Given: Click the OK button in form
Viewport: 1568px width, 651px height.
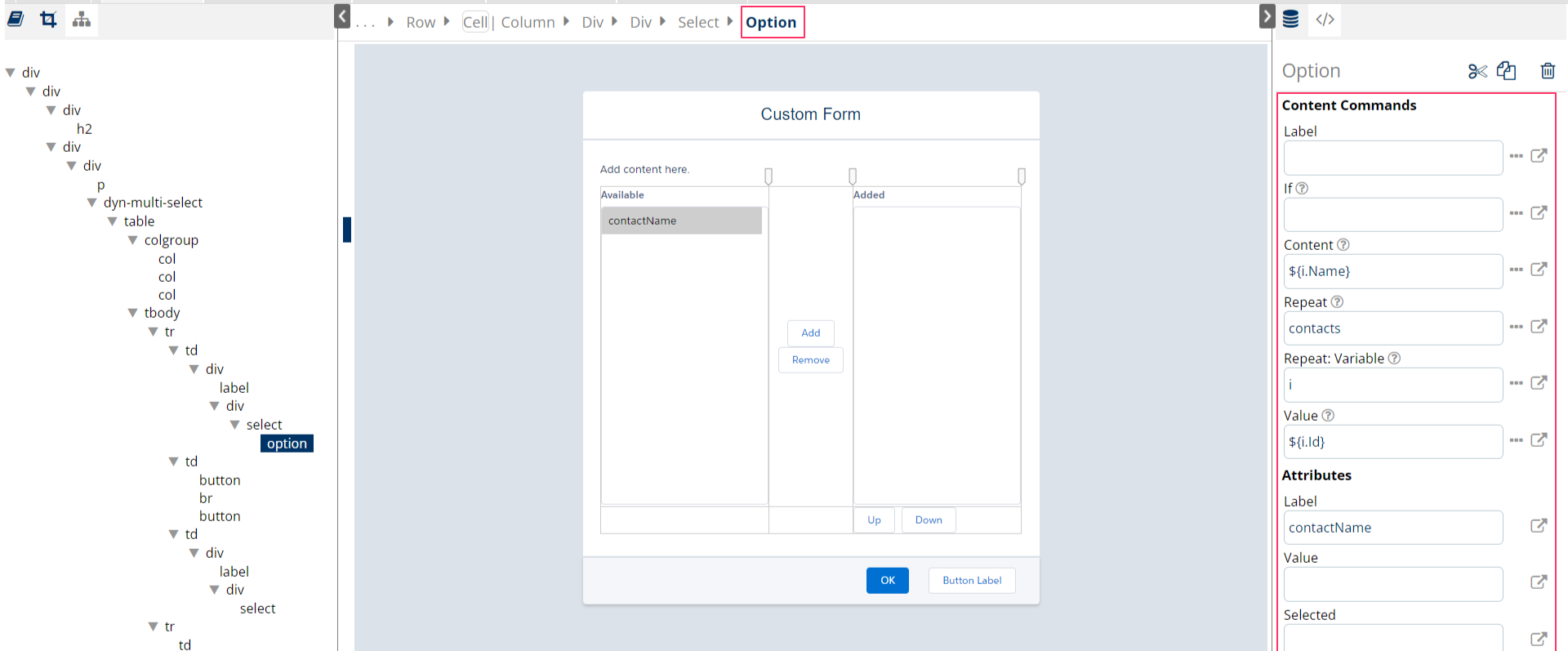Looking at the screenshot, I should [x=887, y=580].
